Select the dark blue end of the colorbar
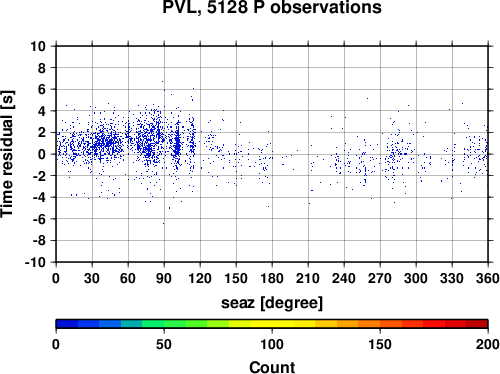The width and height of the screenshot is (500, 374). [x=67, y=324]
